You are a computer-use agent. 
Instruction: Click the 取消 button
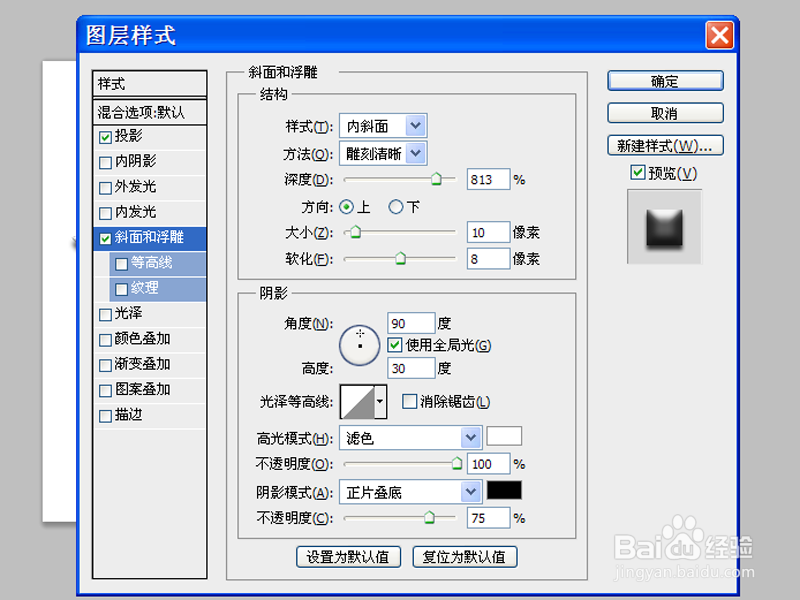(x=665, y=113)
